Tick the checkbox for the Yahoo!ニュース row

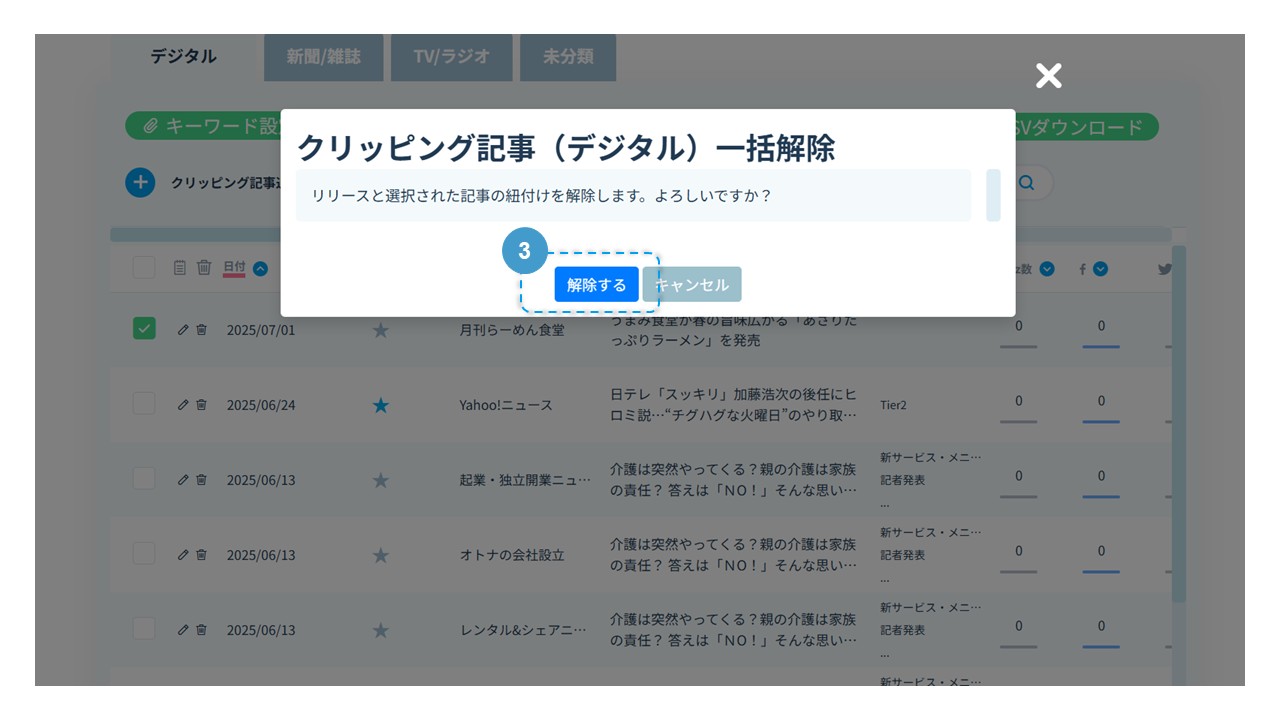tap(144, 403)
